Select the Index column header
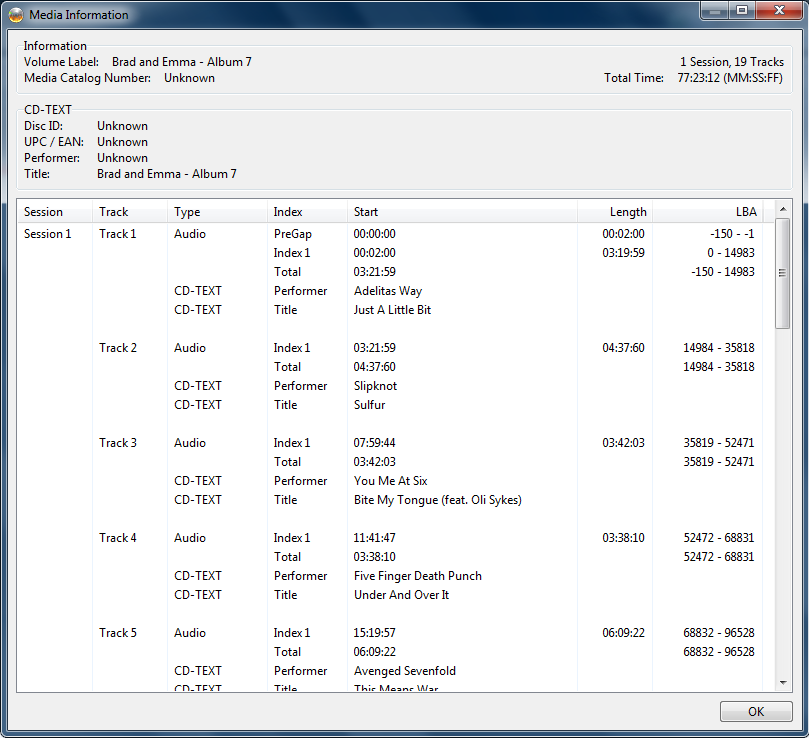 click(288, 212)
